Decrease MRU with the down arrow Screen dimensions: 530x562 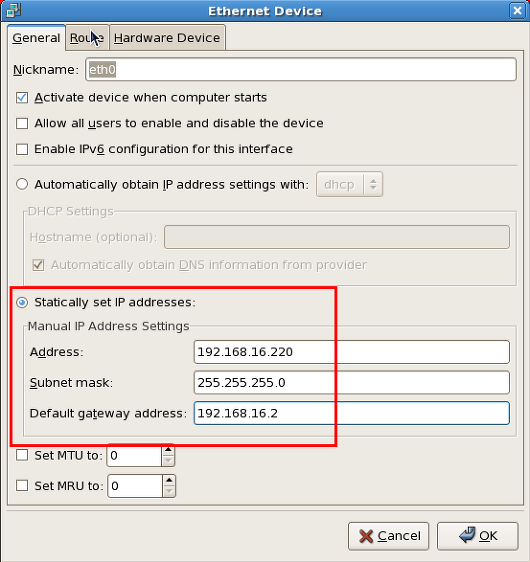(169, 491)
